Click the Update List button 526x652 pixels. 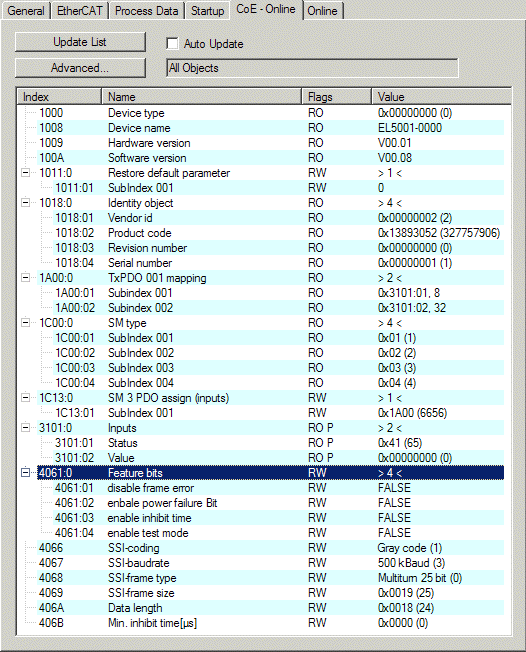pos(80,42)
